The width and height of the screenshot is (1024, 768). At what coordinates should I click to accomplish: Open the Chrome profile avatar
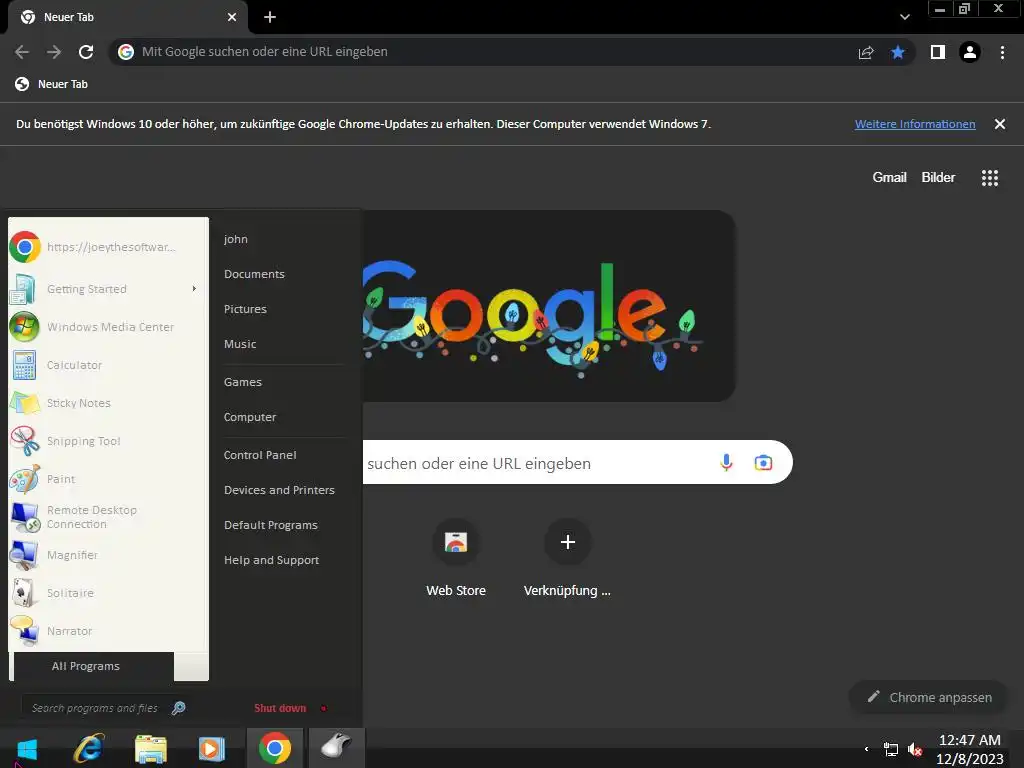(x=970, y=52)
